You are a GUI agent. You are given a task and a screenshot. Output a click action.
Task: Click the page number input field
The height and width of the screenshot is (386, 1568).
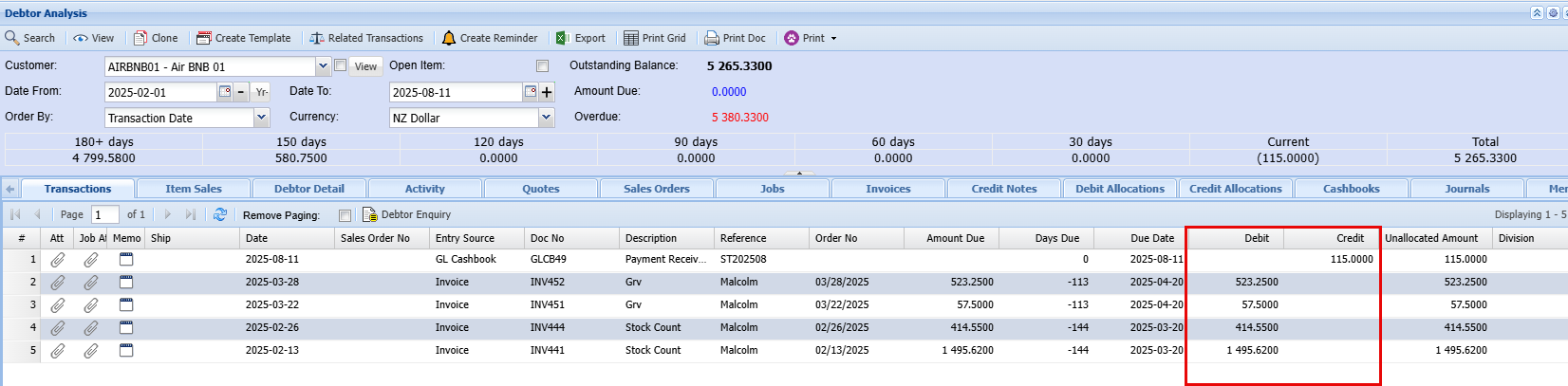click(104, 214)
